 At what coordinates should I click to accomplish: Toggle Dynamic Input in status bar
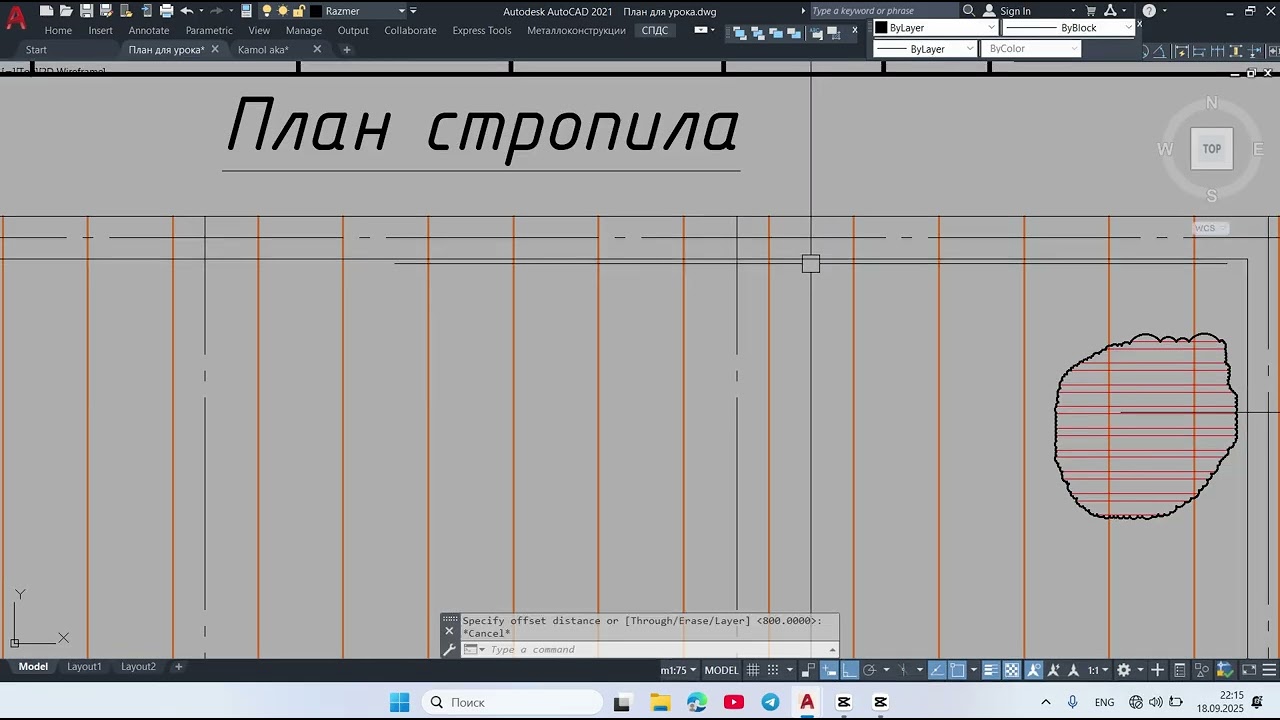coord(829,670)
